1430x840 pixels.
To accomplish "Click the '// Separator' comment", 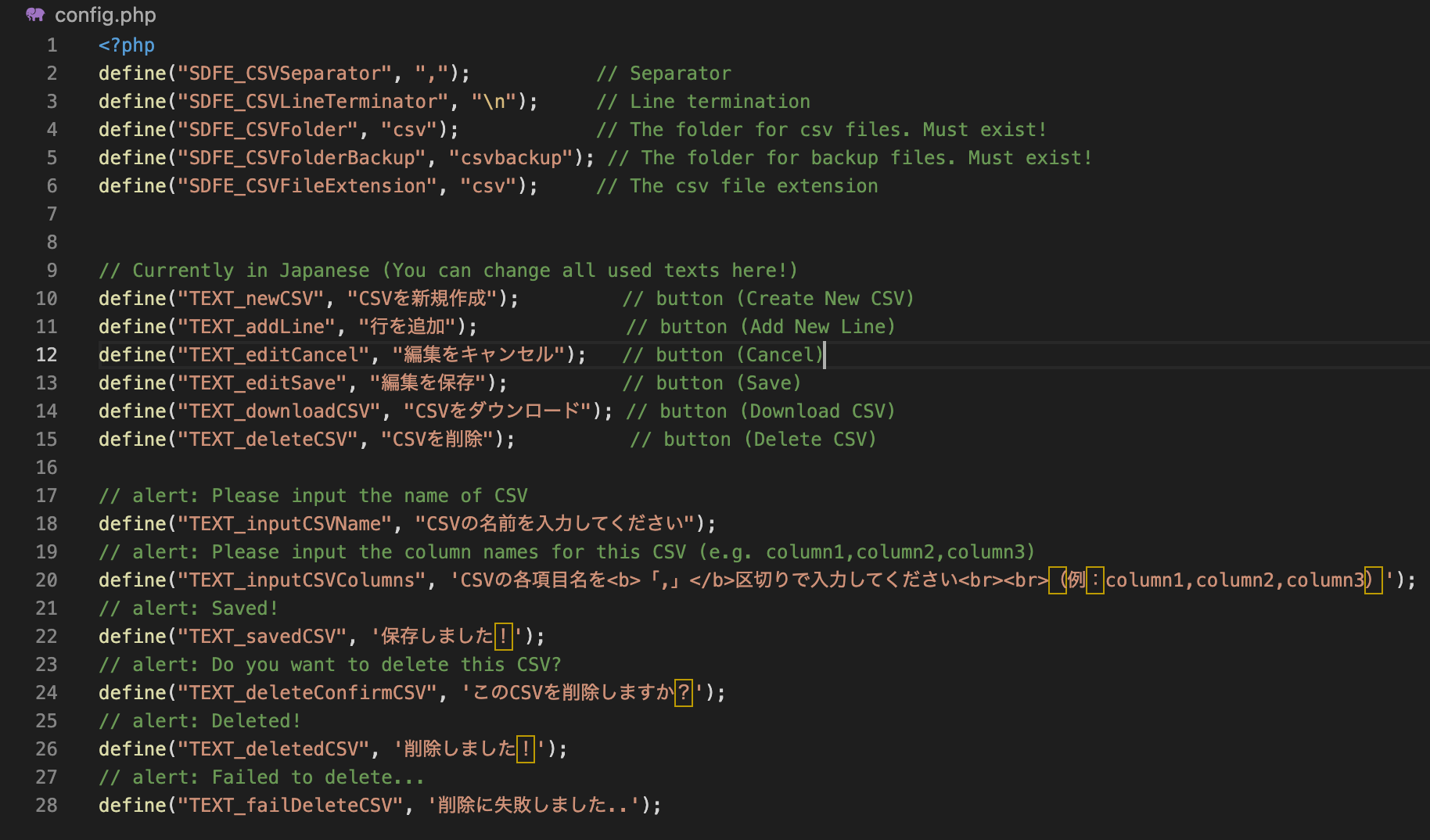I will [664, 74].
